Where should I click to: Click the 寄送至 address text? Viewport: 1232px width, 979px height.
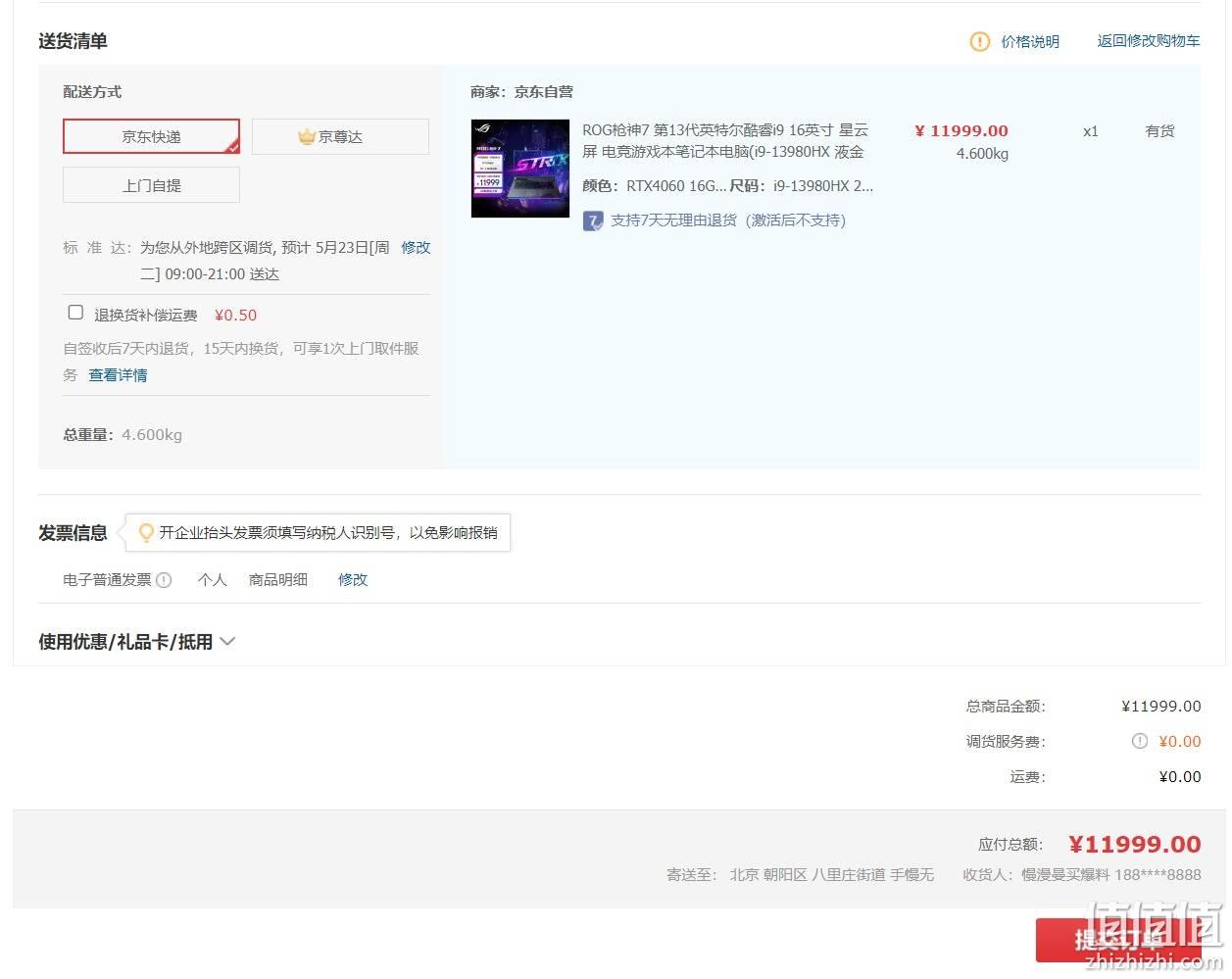(800, 874)
